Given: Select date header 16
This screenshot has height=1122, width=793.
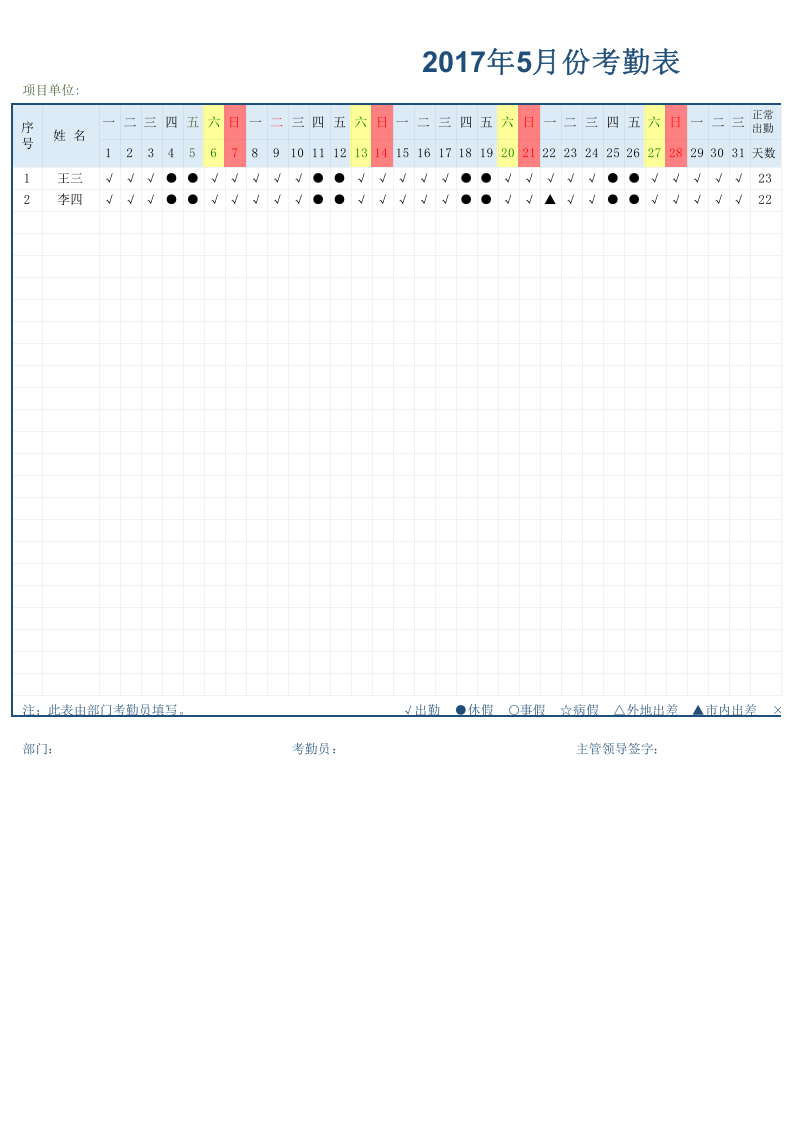Looking at the screenshot, I should (424, 153).
